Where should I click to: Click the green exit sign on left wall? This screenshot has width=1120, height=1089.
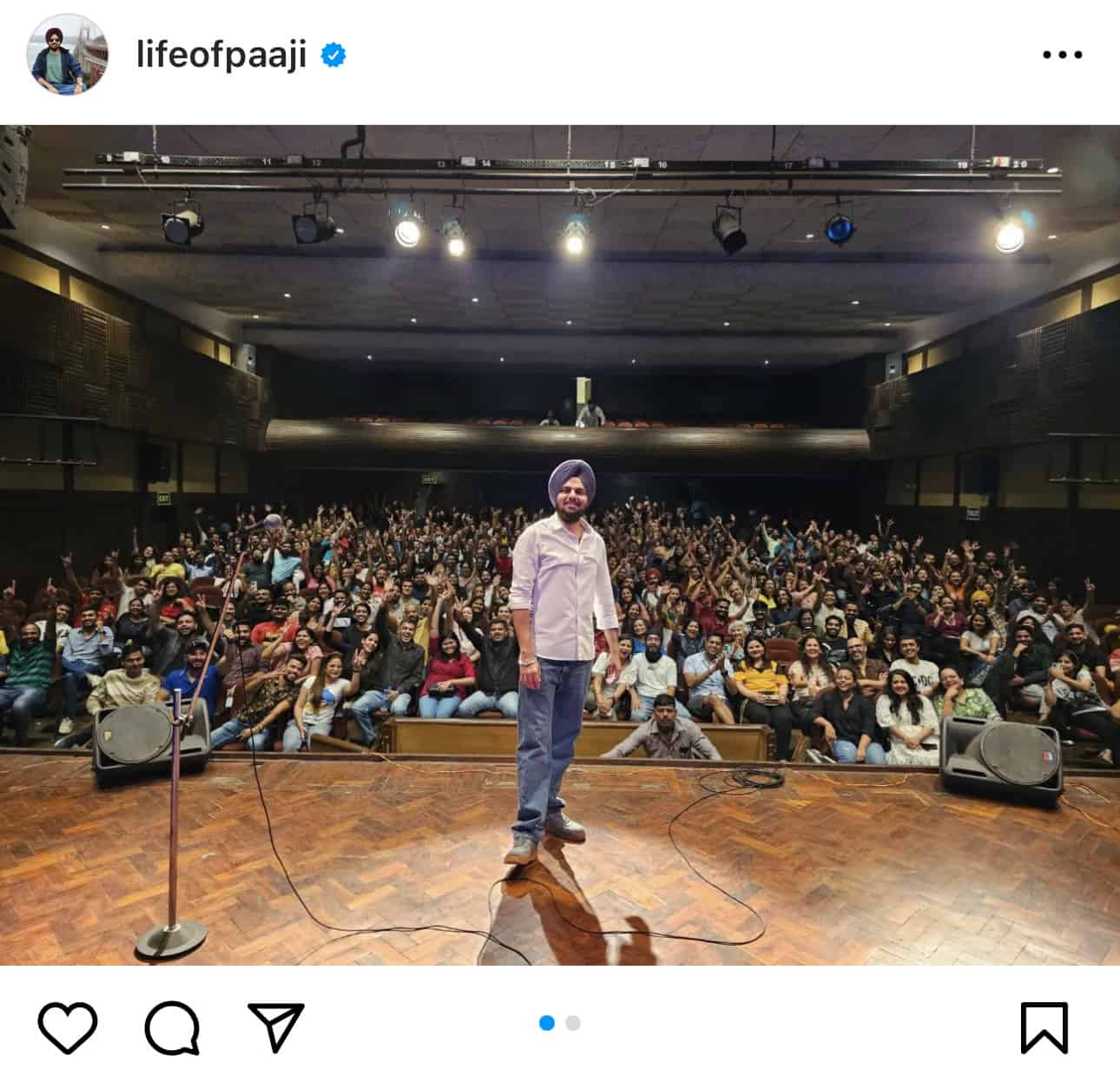coord(163,499)
